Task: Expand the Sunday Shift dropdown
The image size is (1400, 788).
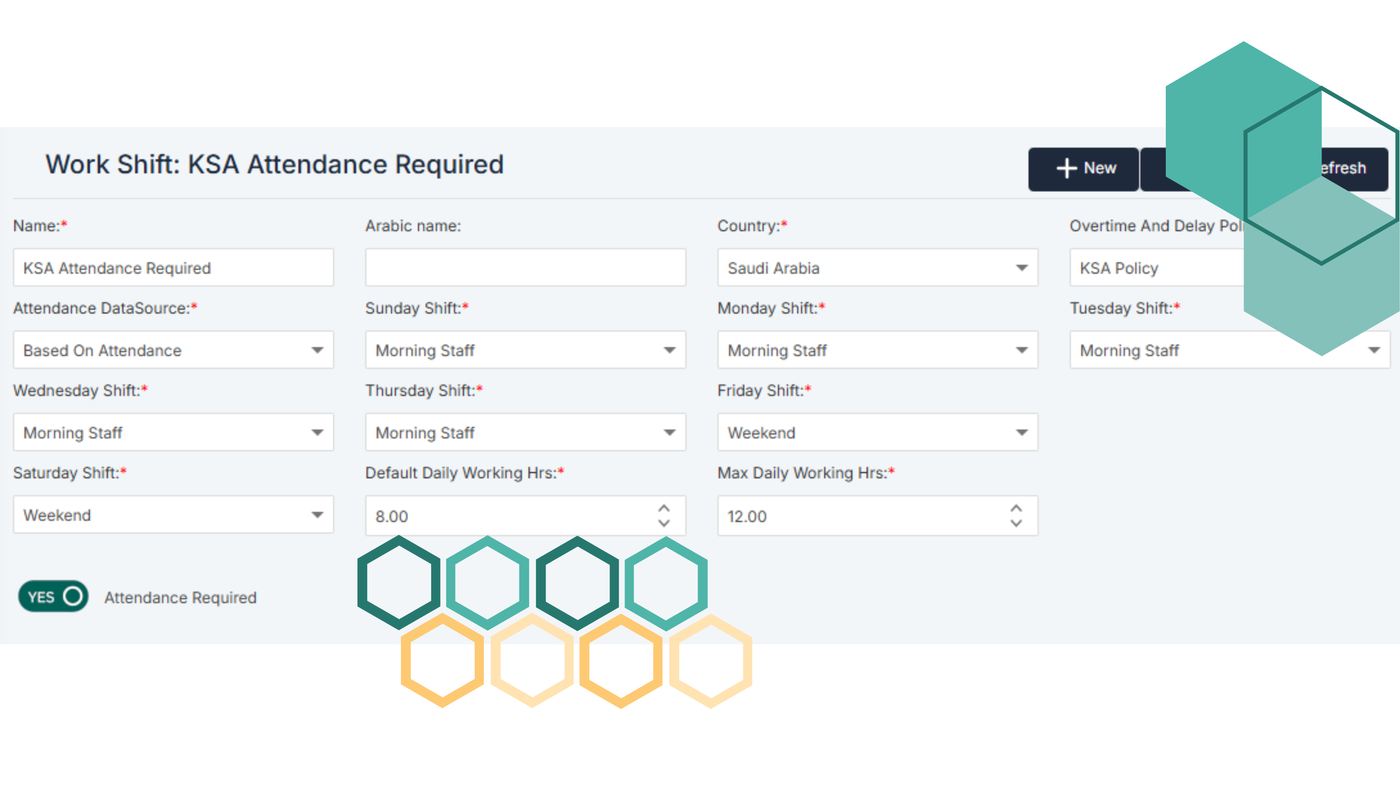Action: [x=525, y=351]
